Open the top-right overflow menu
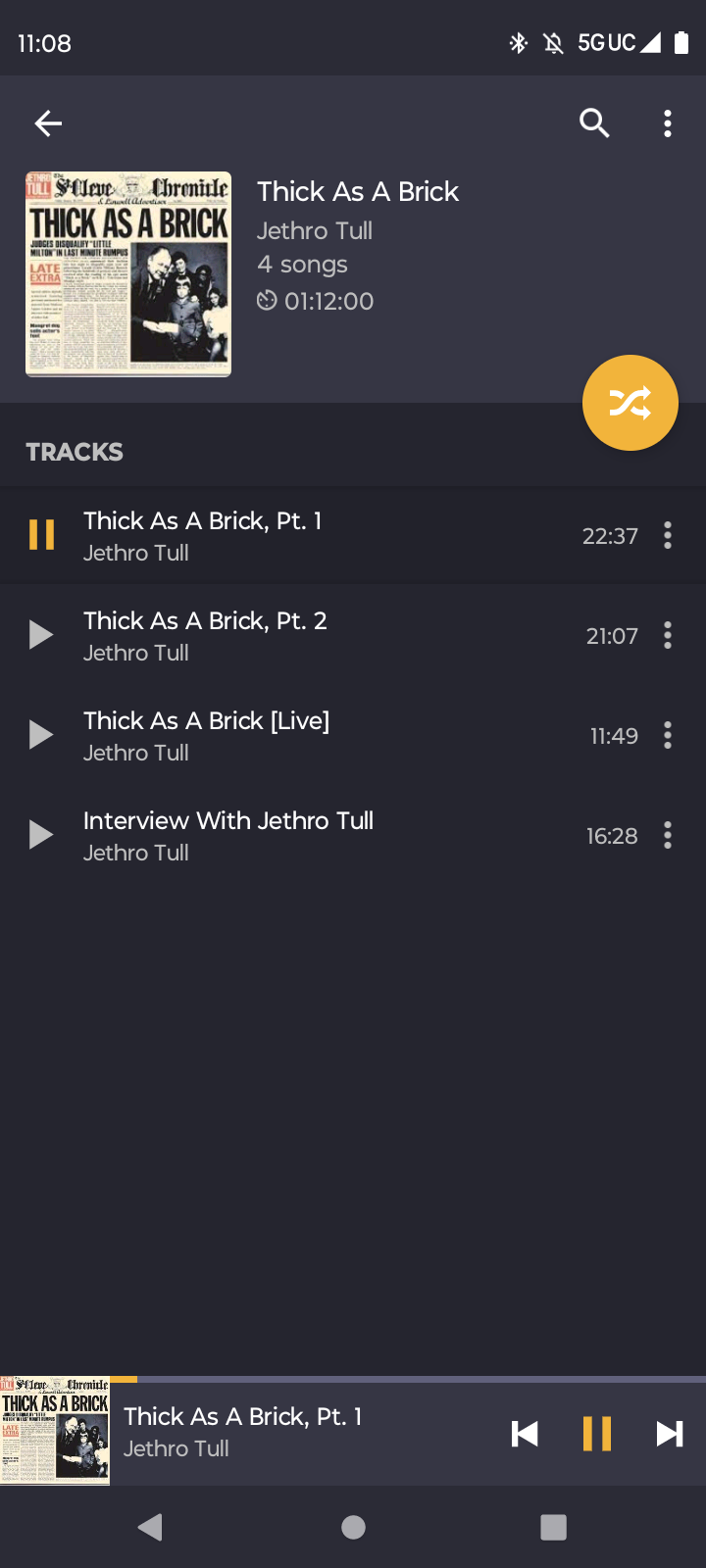706x1568 pixels. pos(668,123)
